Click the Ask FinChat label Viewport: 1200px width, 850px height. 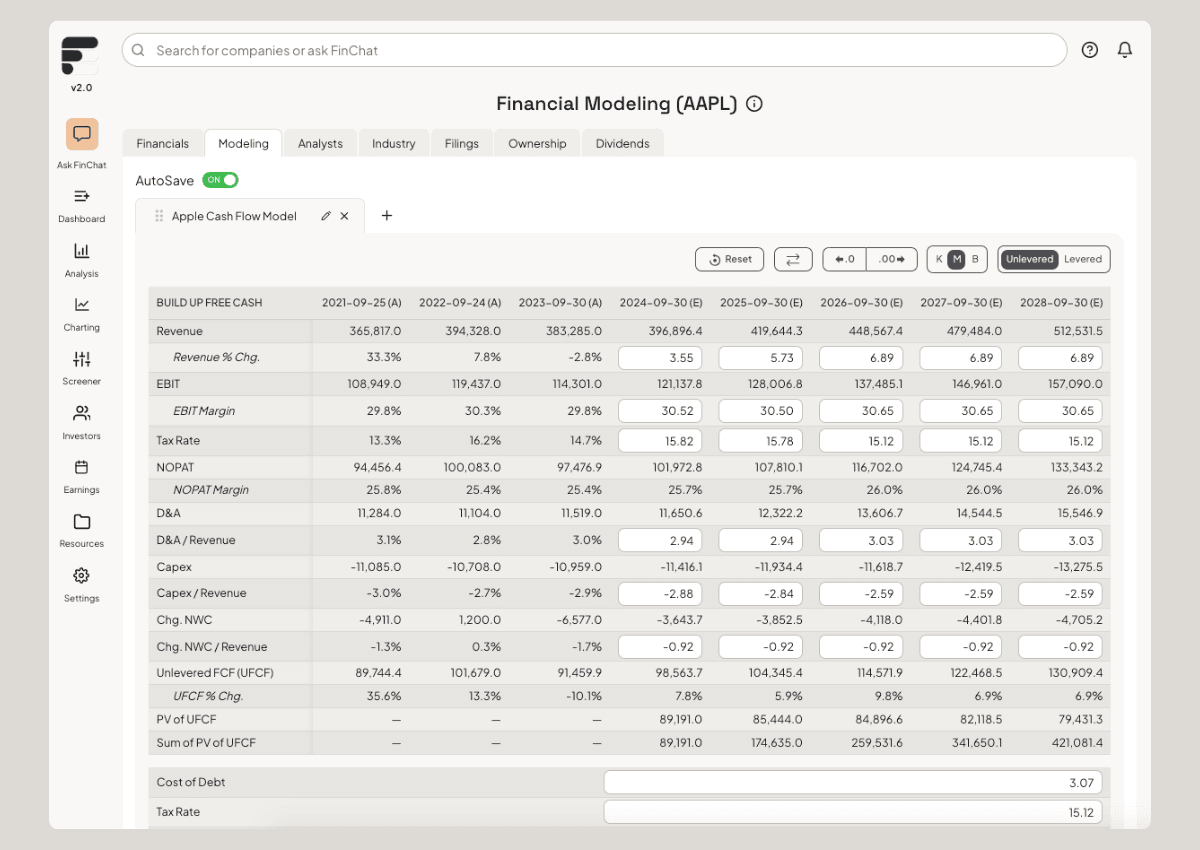(82, 165)
